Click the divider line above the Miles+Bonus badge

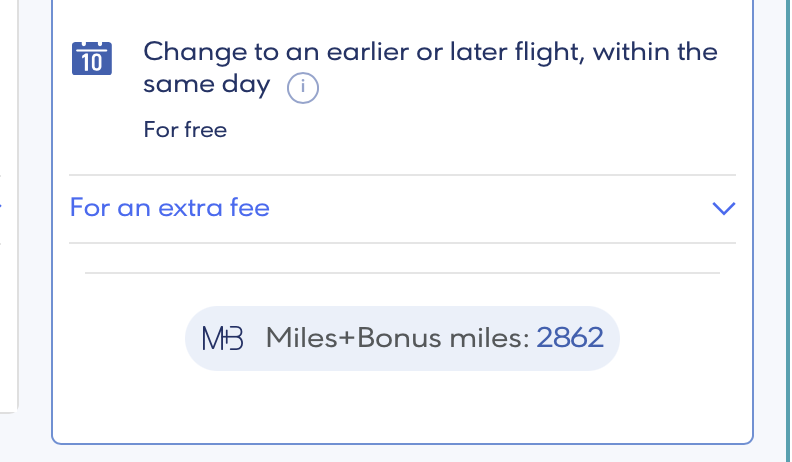pyautogui.click(x=402, y=272)
